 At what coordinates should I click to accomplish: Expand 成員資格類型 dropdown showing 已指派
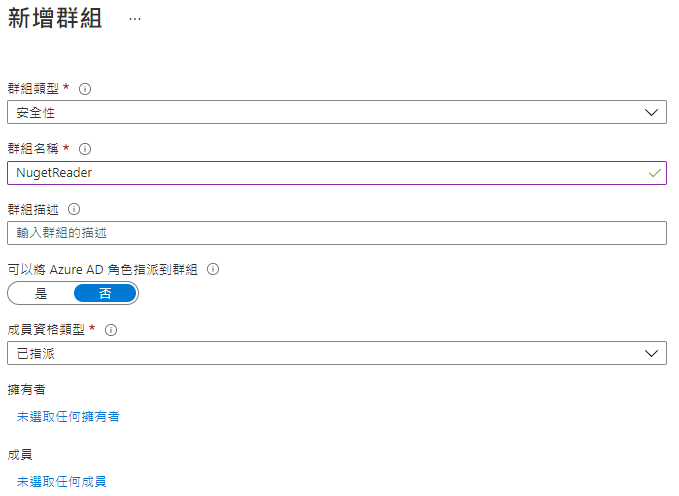[x=337, y=353]
